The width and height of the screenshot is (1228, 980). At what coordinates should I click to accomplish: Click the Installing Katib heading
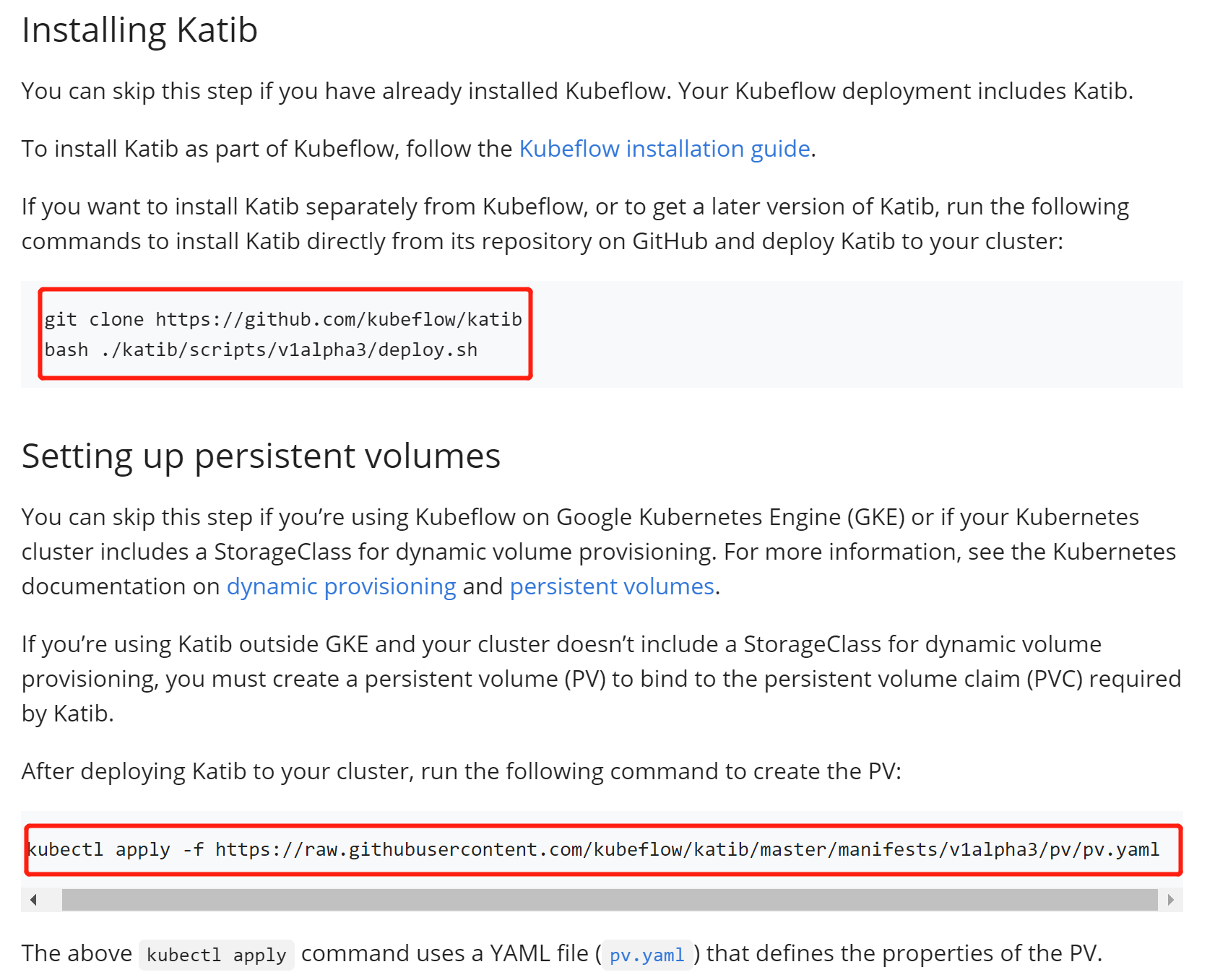[x=139, y=29]
